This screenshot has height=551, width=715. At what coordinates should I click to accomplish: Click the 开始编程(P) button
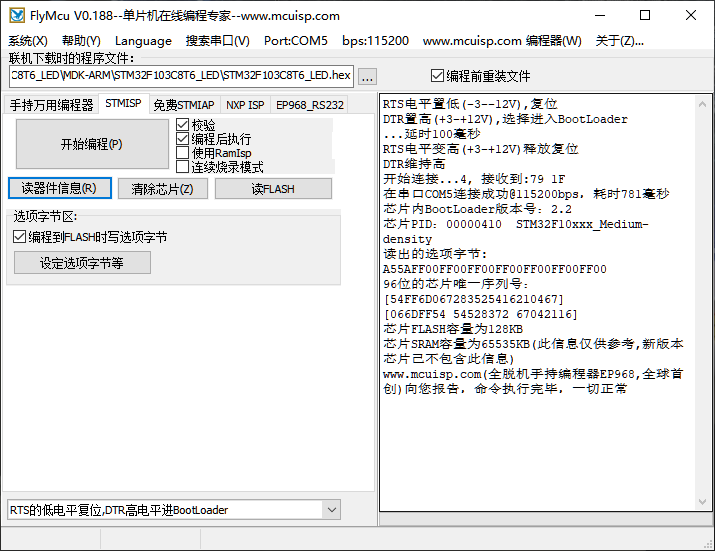tap(92, 144)
